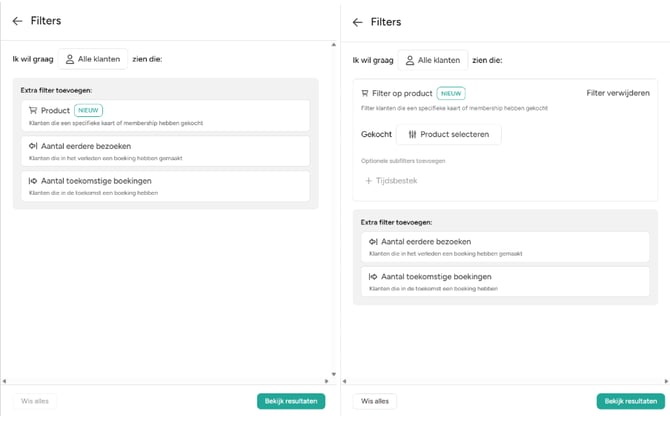The image size is (670, 437).
Task: Click the cart icon next to Filter op product
Action: point(365,93)
